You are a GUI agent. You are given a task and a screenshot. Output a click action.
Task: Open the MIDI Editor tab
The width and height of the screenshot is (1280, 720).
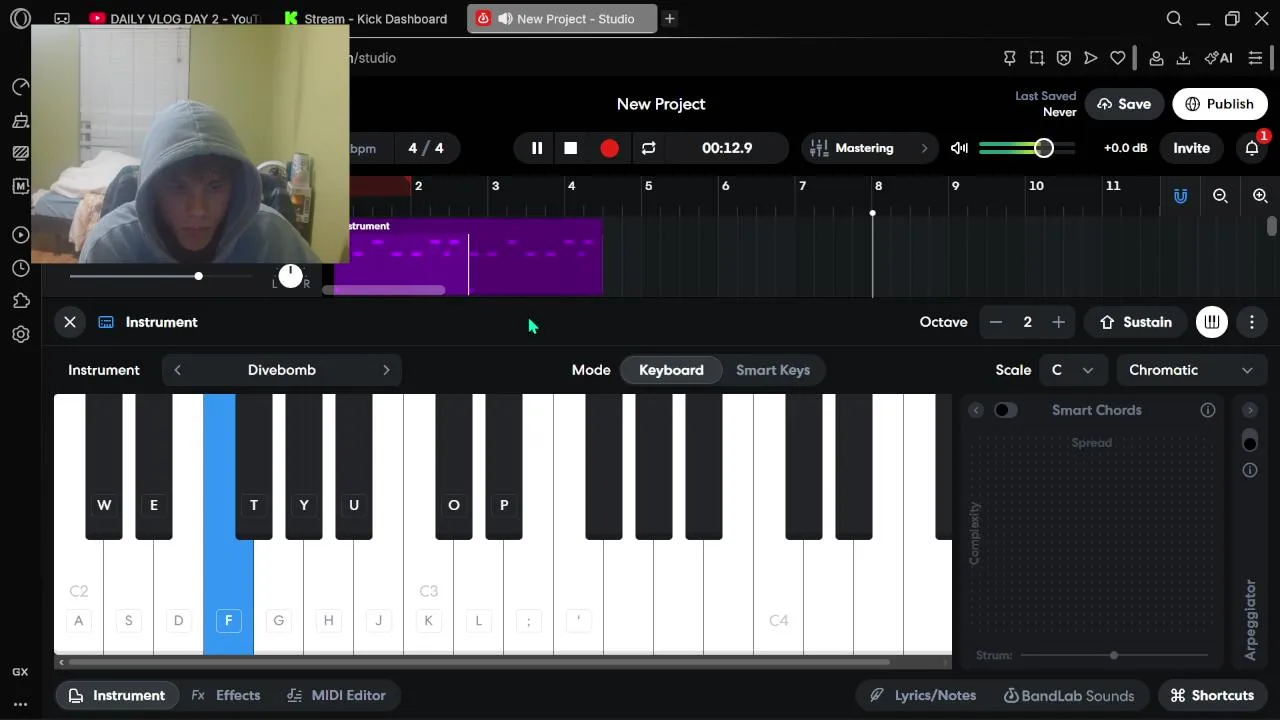tap(336, 695)
